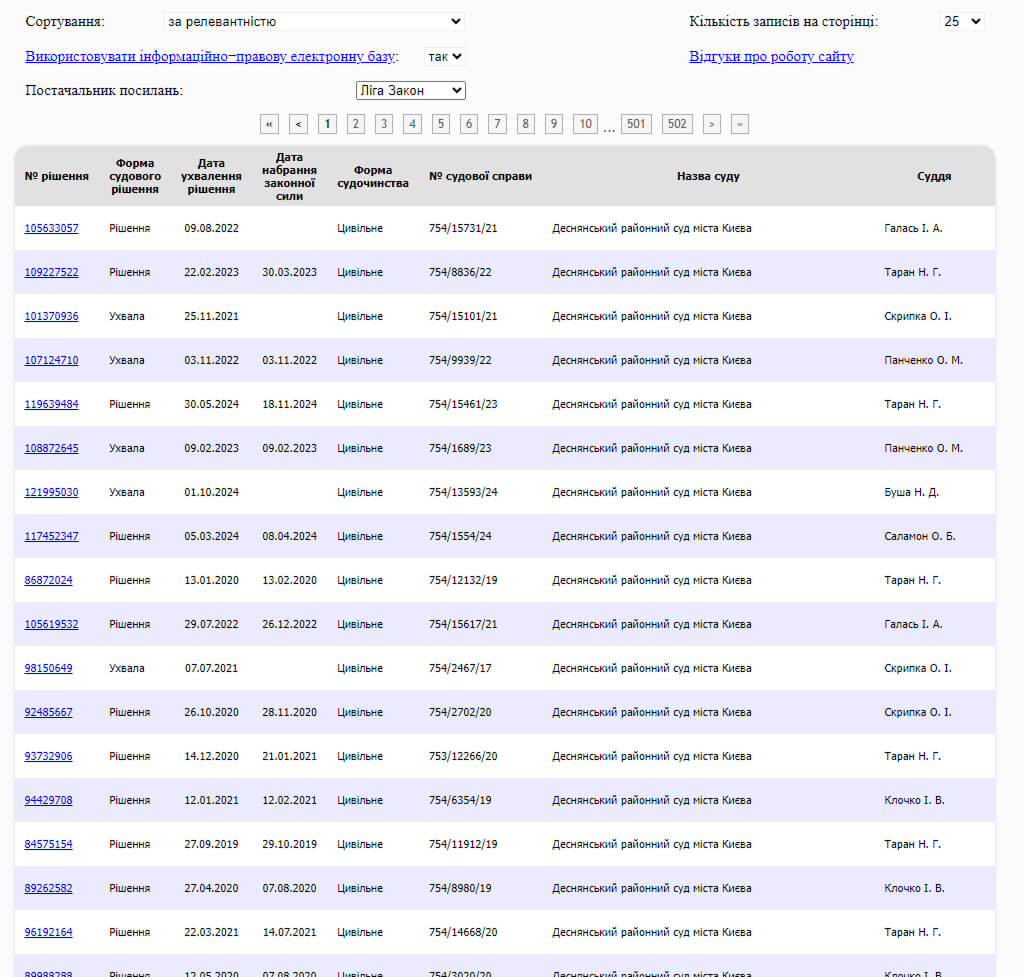View decision number 86872024

[48, 580]
